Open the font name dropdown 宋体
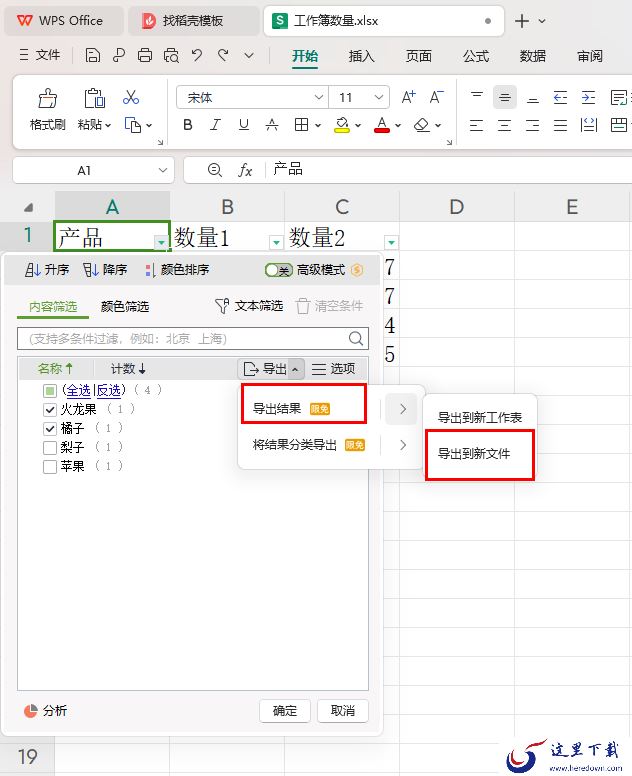 (x=319, y=97)
